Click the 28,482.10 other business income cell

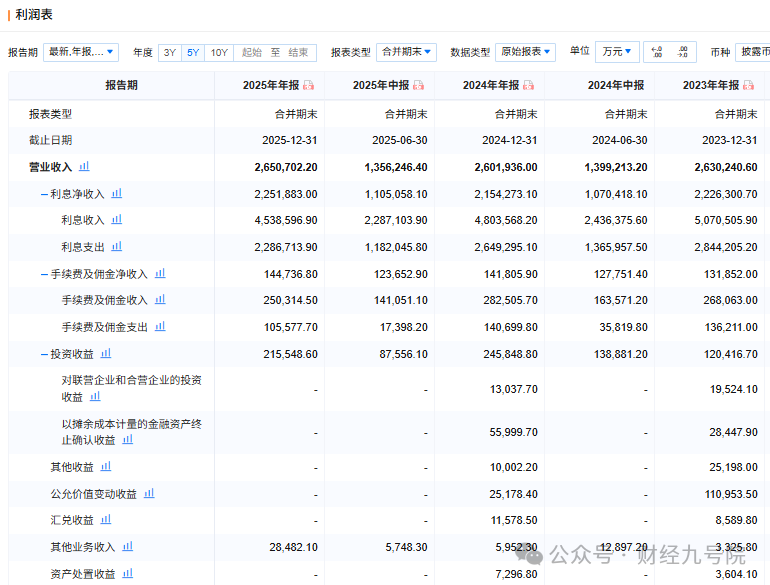click(294, 547)
